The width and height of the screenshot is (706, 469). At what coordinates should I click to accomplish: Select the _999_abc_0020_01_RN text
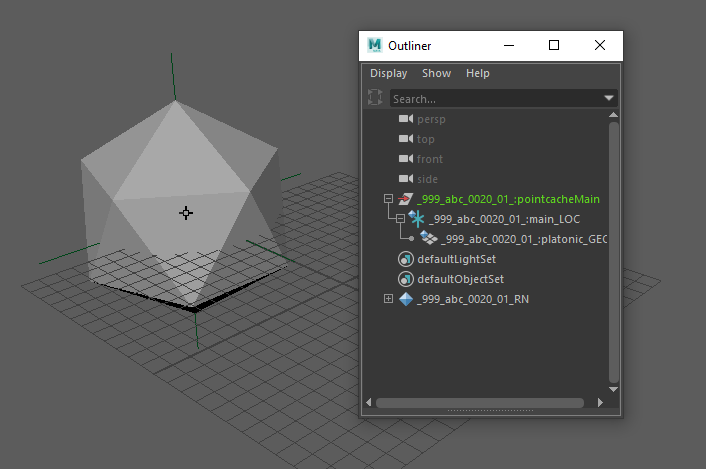(x=473, y=299)
